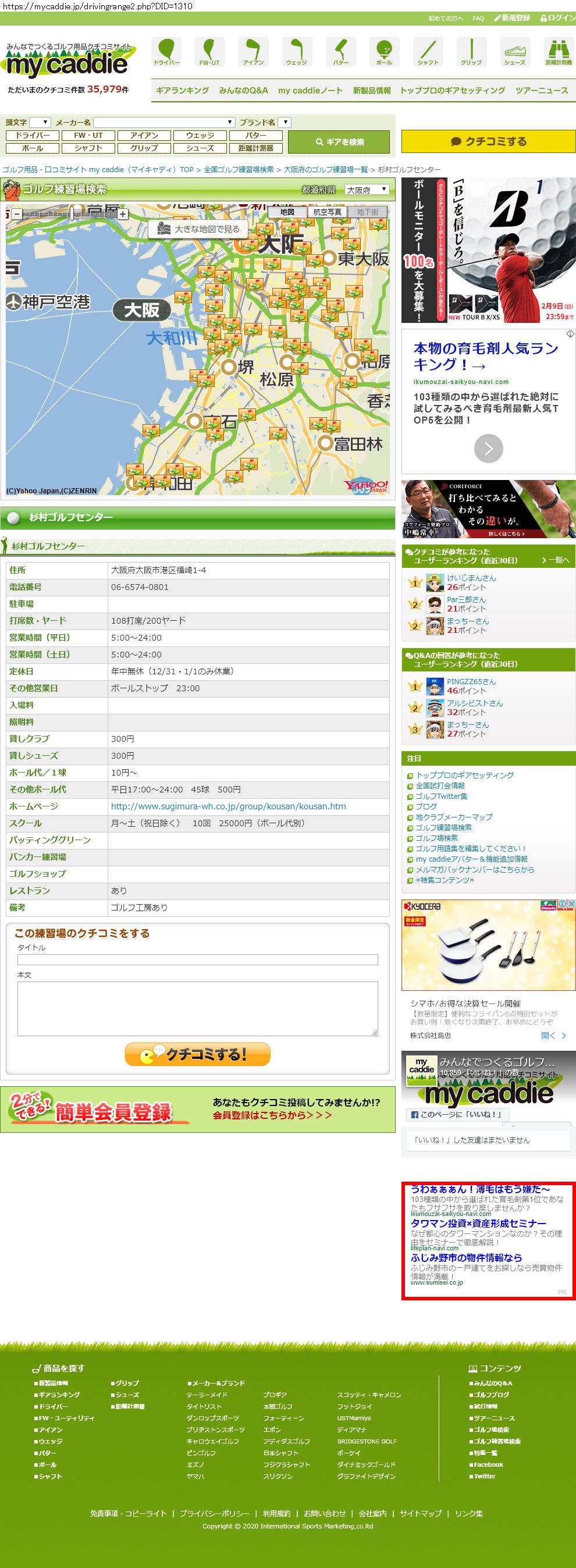Open the rangefinder binoculars icon
576x1568 pixels.
(x=558, y=51)
